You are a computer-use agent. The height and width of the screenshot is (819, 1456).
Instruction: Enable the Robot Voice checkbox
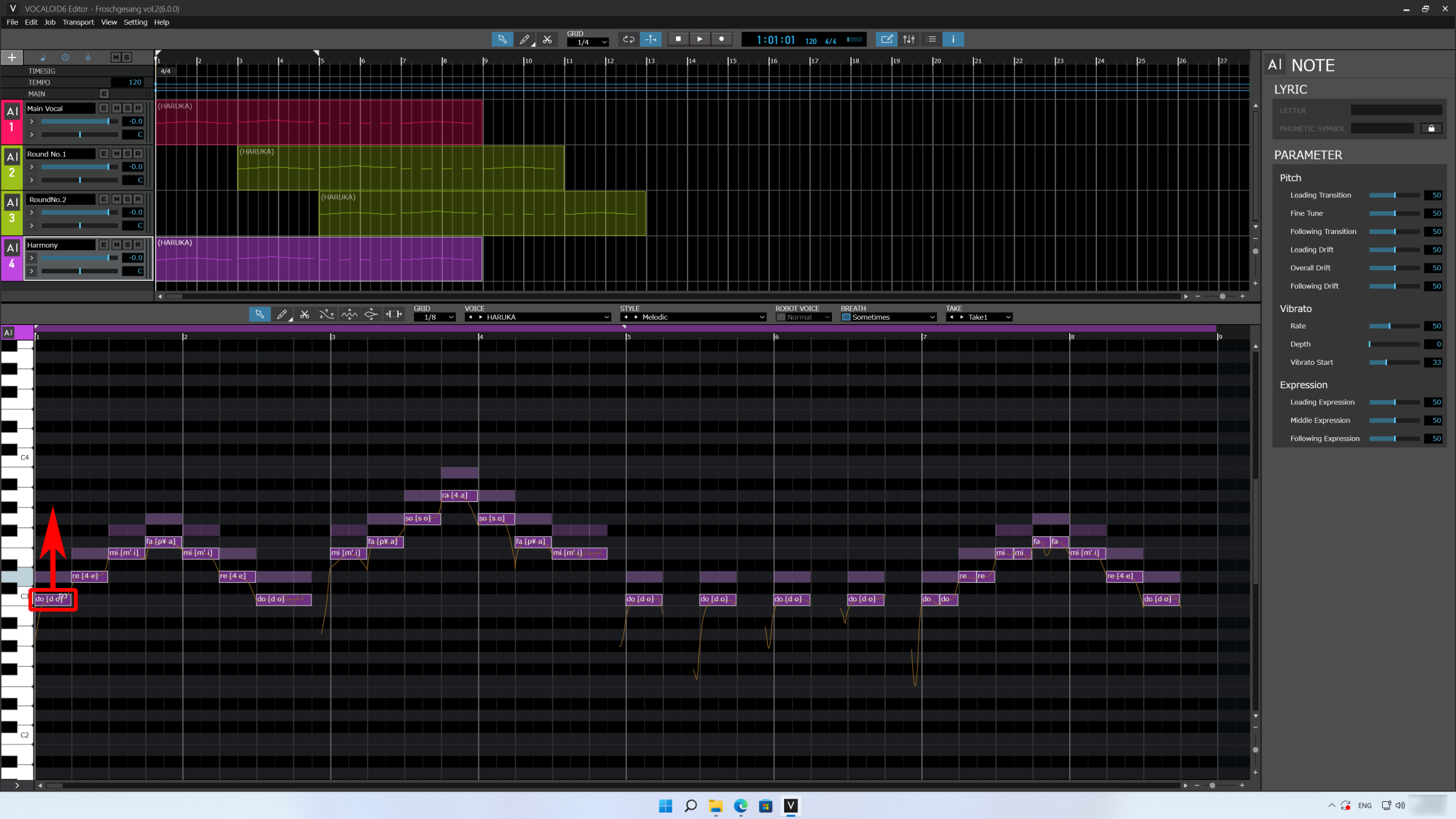click(x=780, y=317)
